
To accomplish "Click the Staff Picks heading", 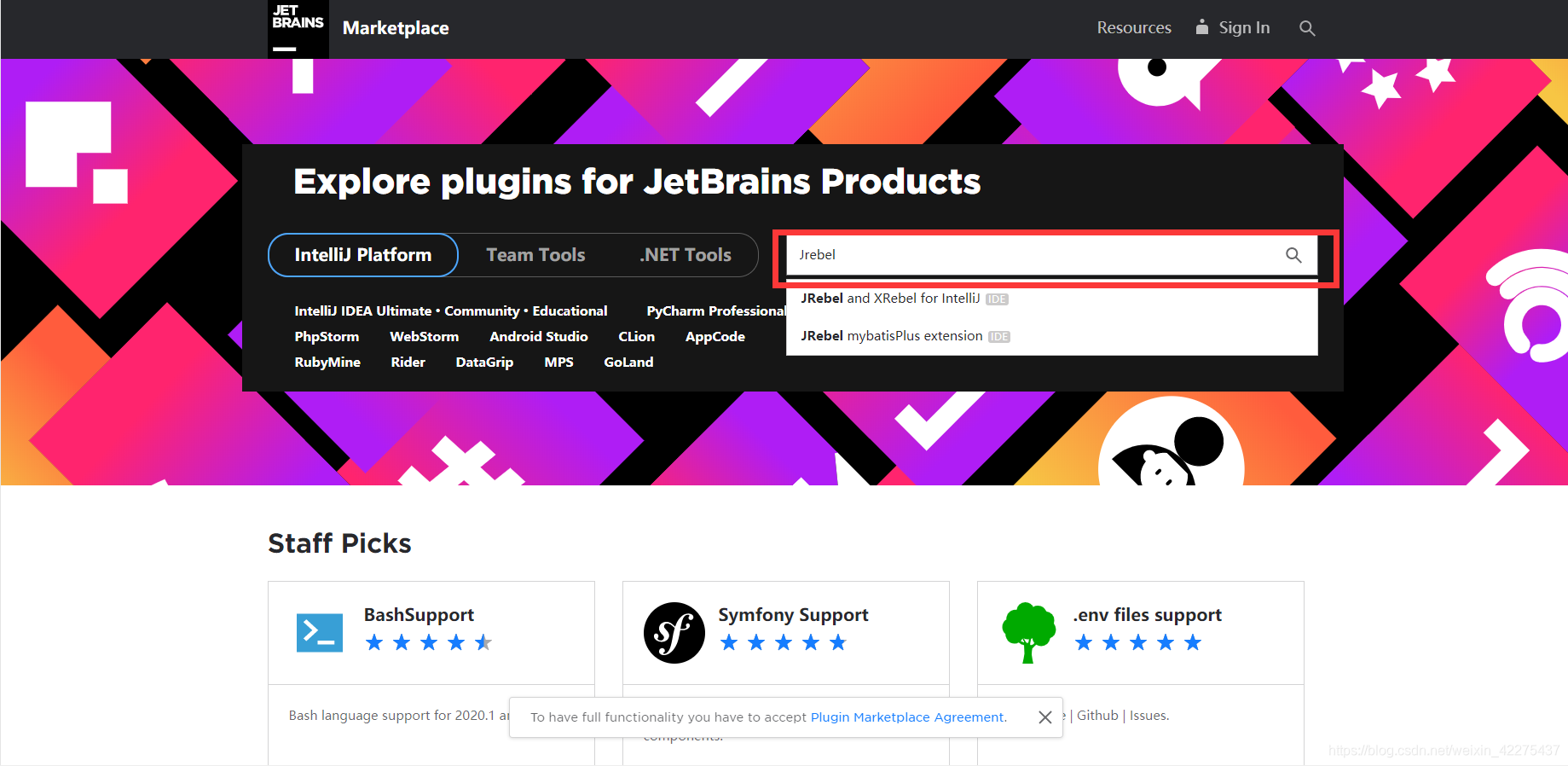I will (x=339, y=543).
